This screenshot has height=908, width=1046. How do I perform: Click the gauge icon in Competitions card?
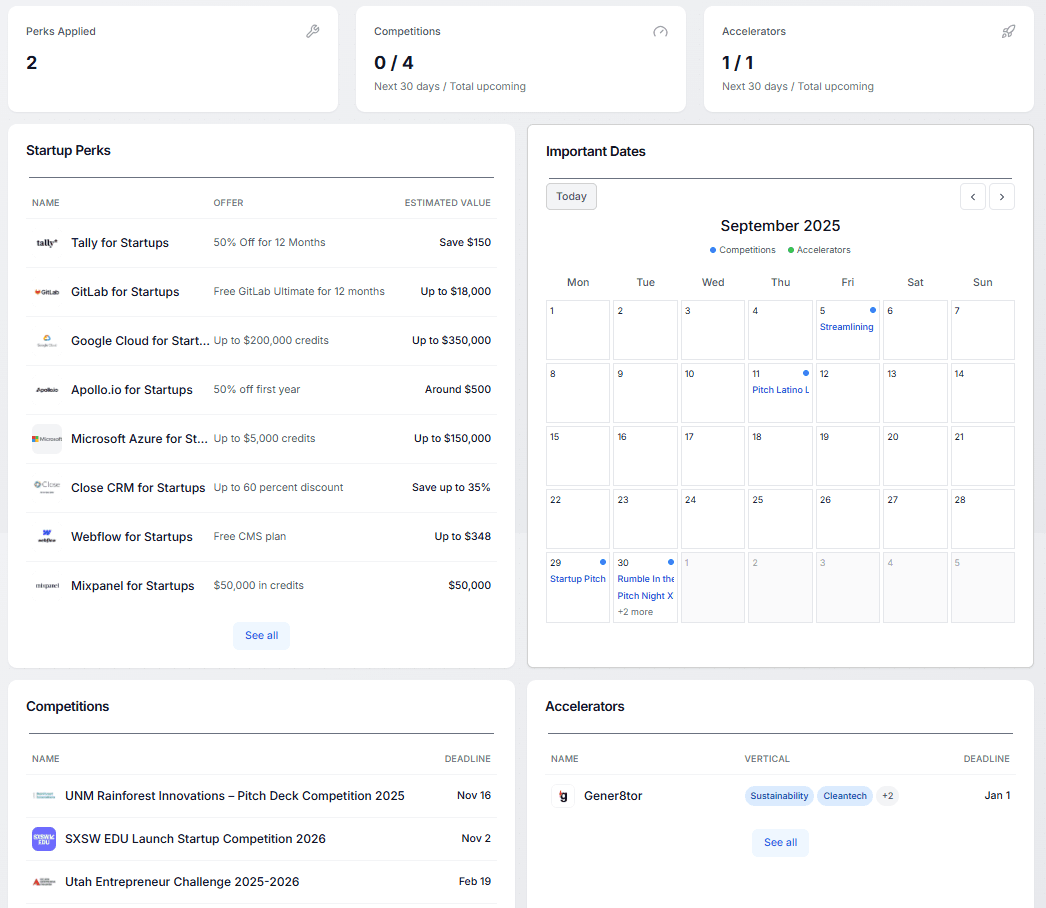[660, 31]
